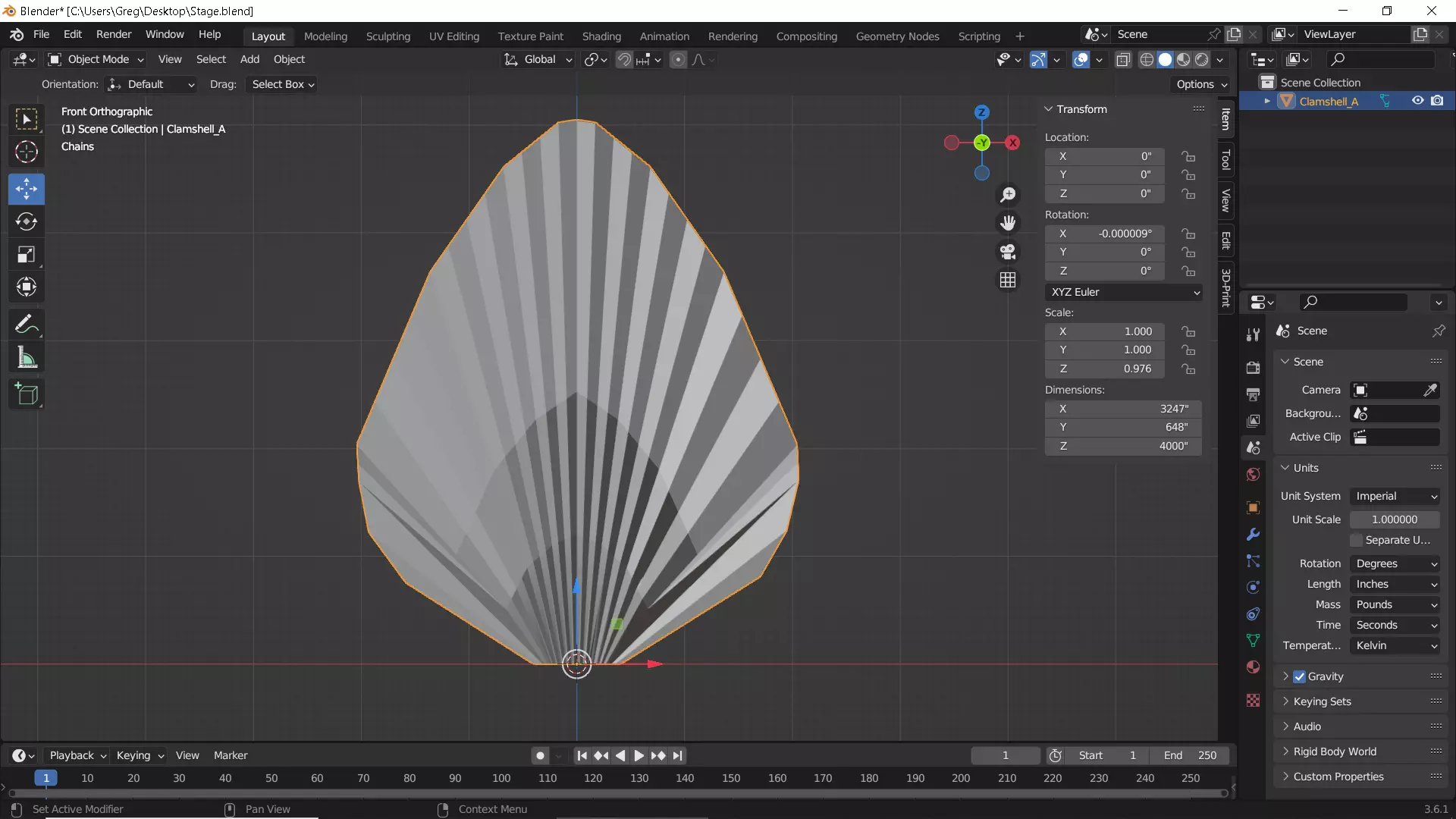Toggle camera view in viewport
Image resolution: width=1456 pixels, height=819 pixels.
click(x=1008, y=252)
